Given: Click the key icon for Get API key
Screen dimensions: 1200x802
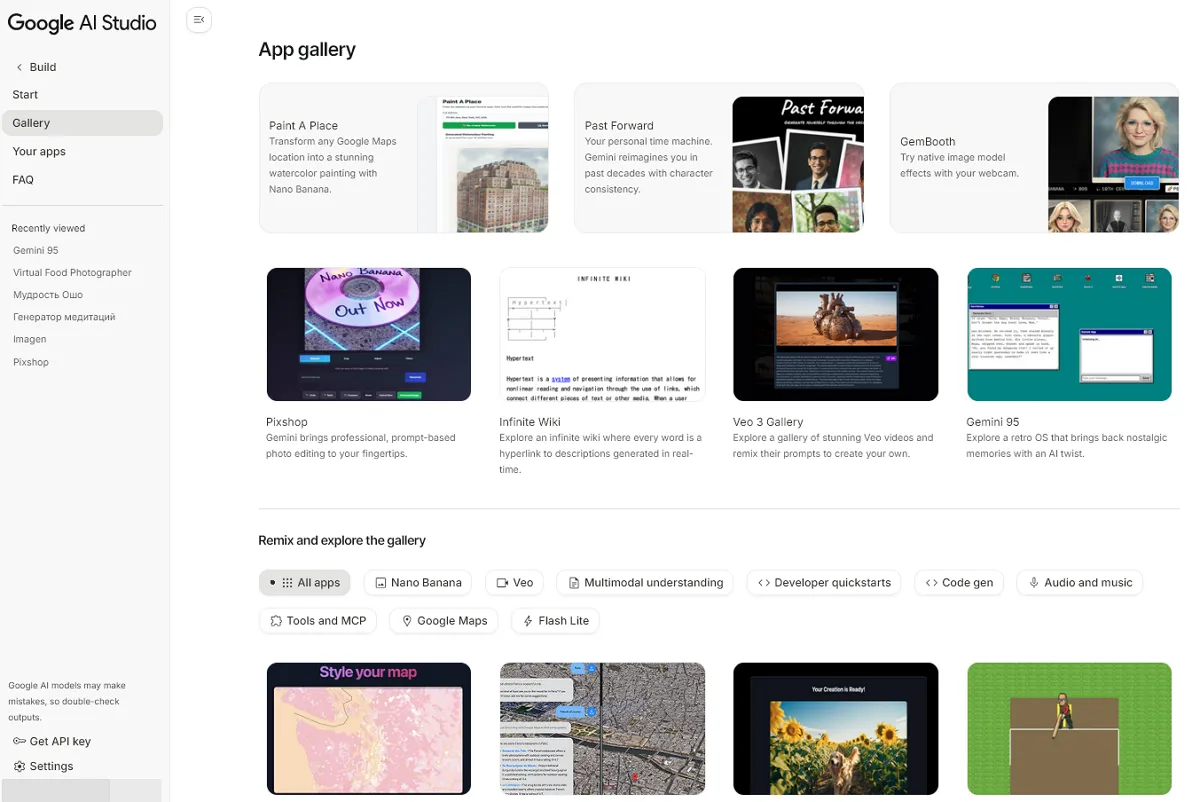Looking at the screenshot, I should point(19,741).
